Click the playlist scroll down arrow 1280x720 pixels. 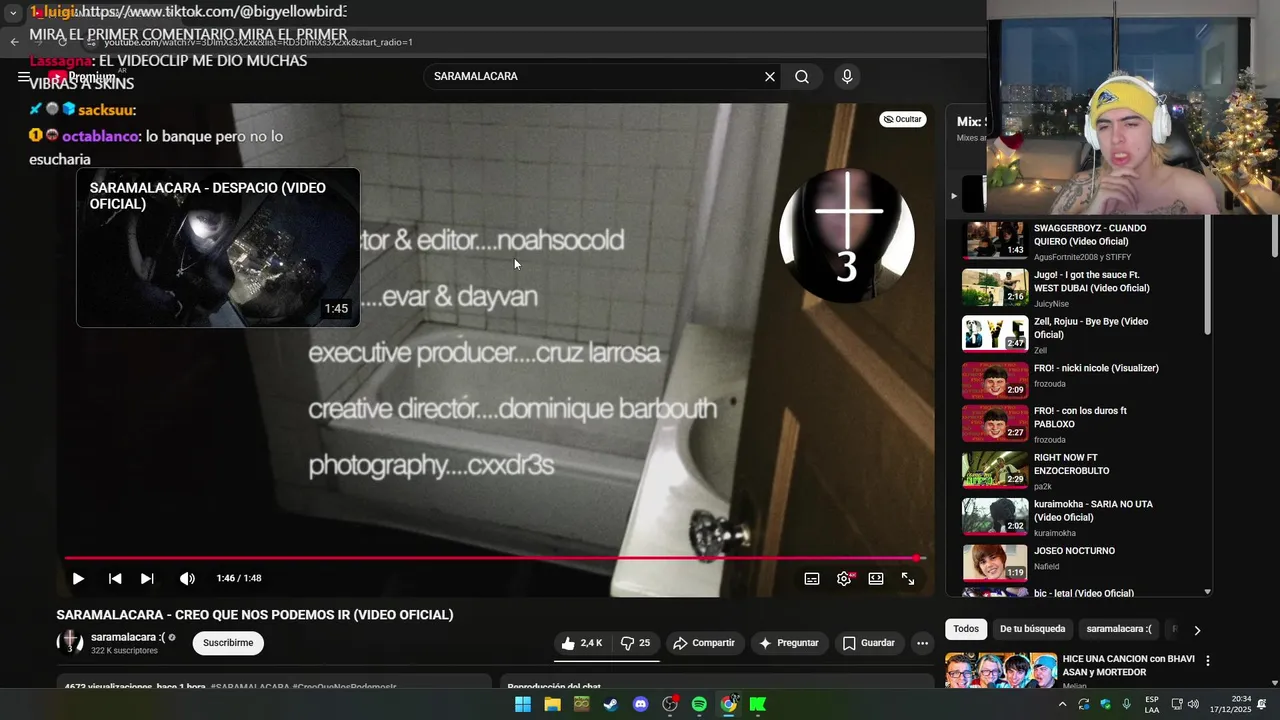pyautogui.click(x=1207, y=592)
